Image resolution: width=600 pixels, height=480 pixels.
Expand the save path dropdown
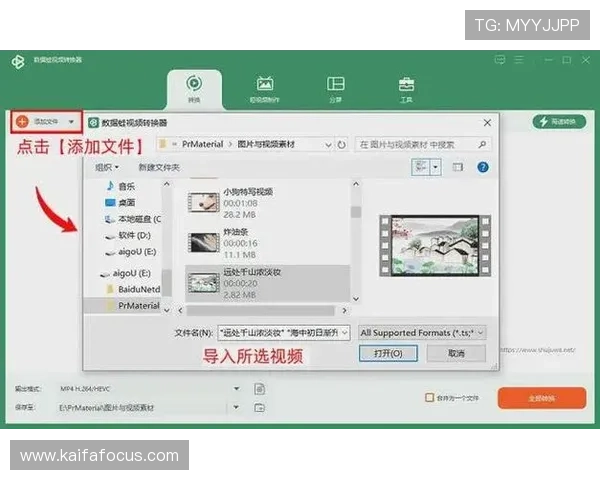point(236,407)
